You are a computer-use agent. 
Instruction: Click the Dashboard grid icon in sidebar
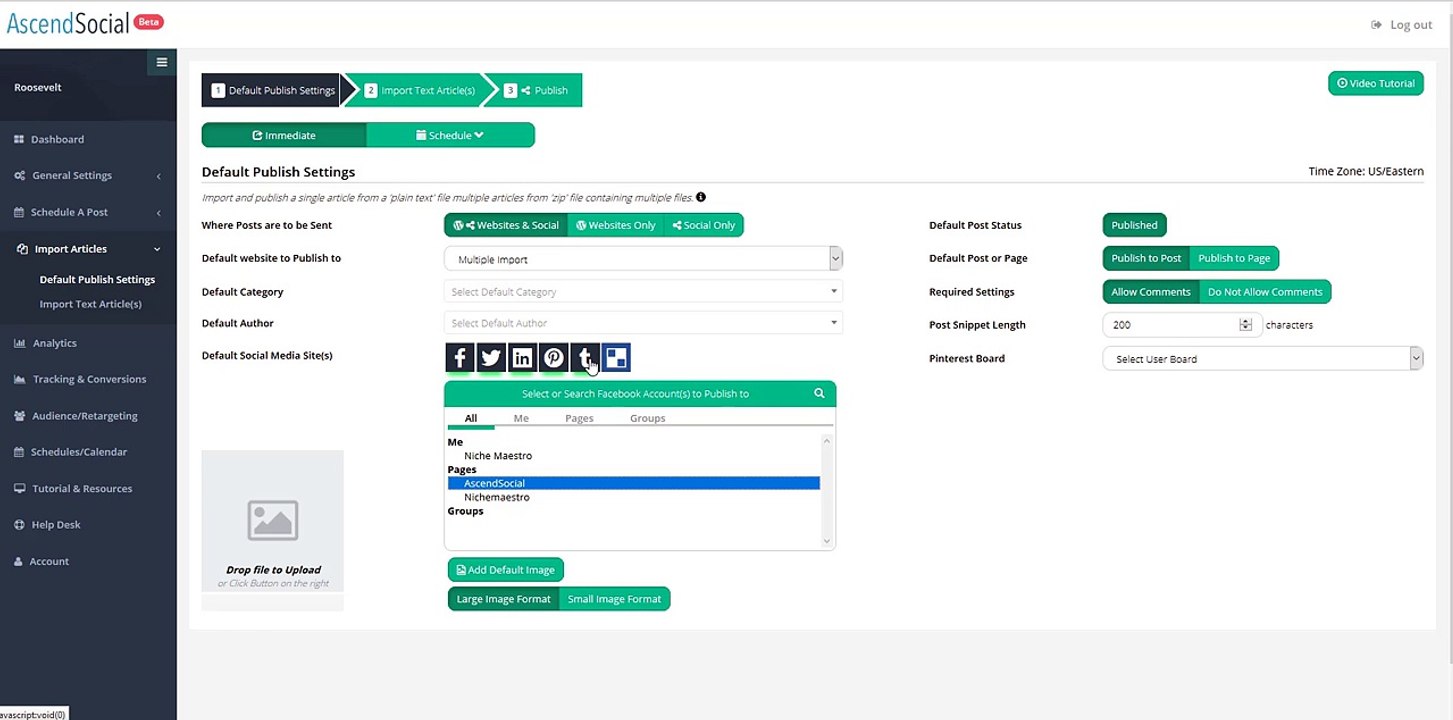pos(19,139)
